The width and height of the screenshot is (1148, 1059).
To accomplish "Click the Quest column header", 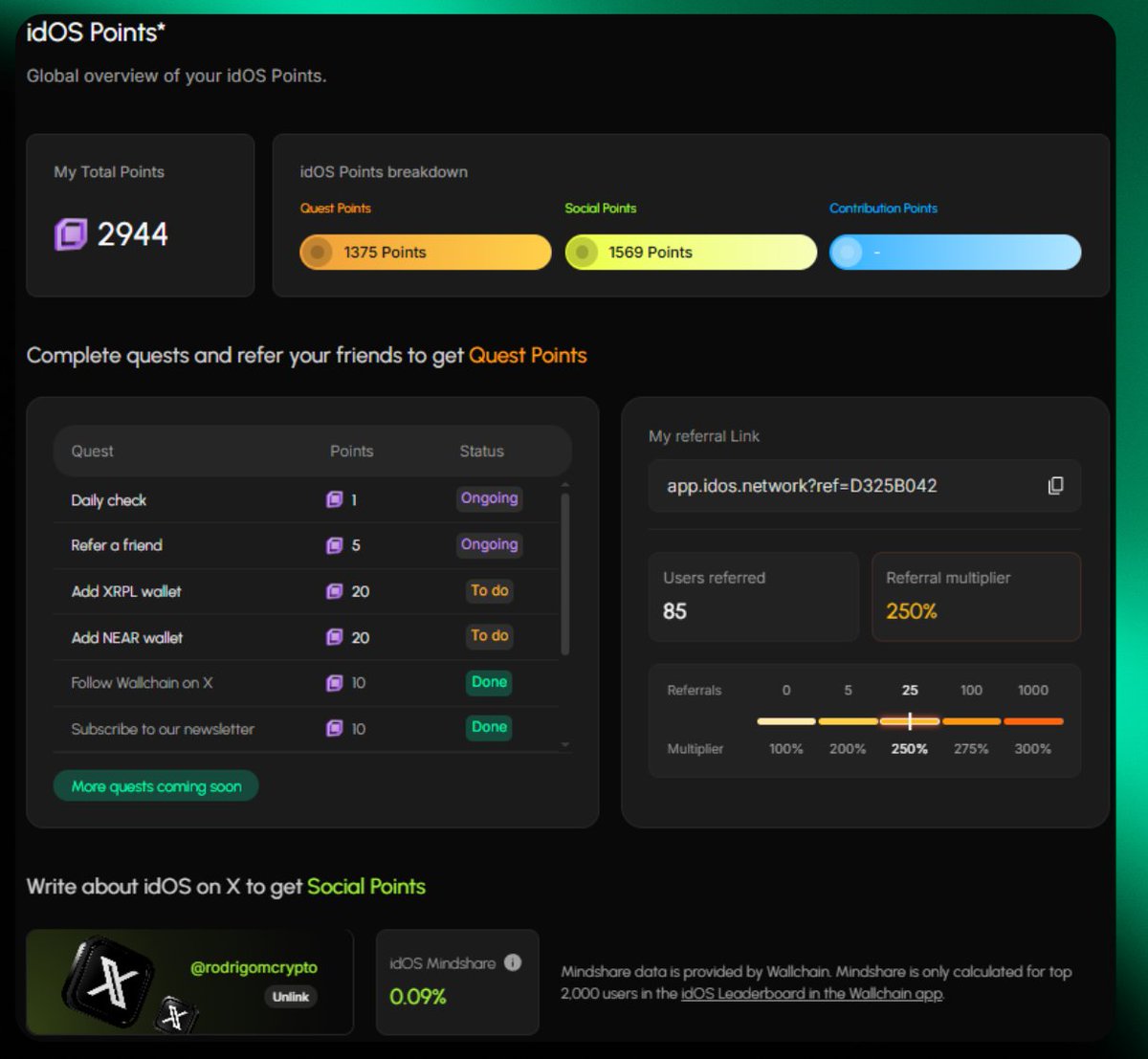I will click(x=92, y=452).
